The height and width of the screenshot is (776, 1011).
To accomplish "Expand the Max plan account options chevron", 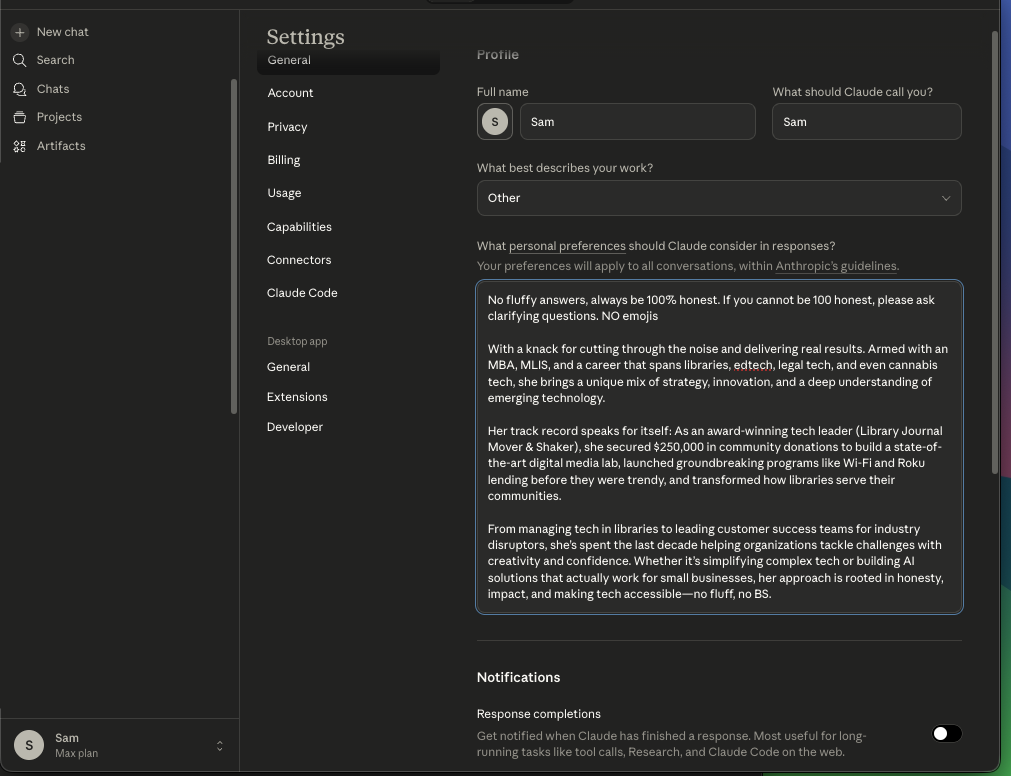I will (220, 745).
